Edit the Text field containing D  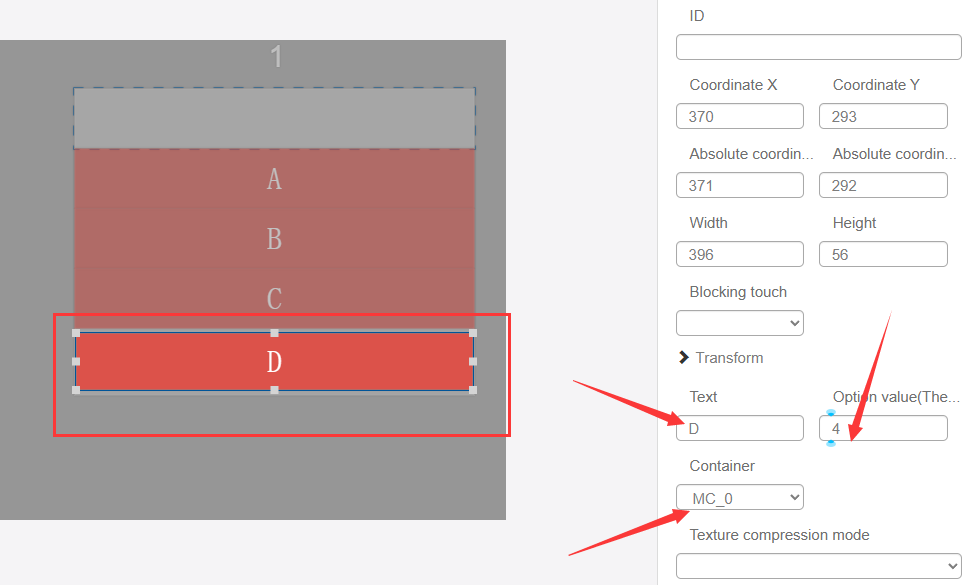(740, 429)
